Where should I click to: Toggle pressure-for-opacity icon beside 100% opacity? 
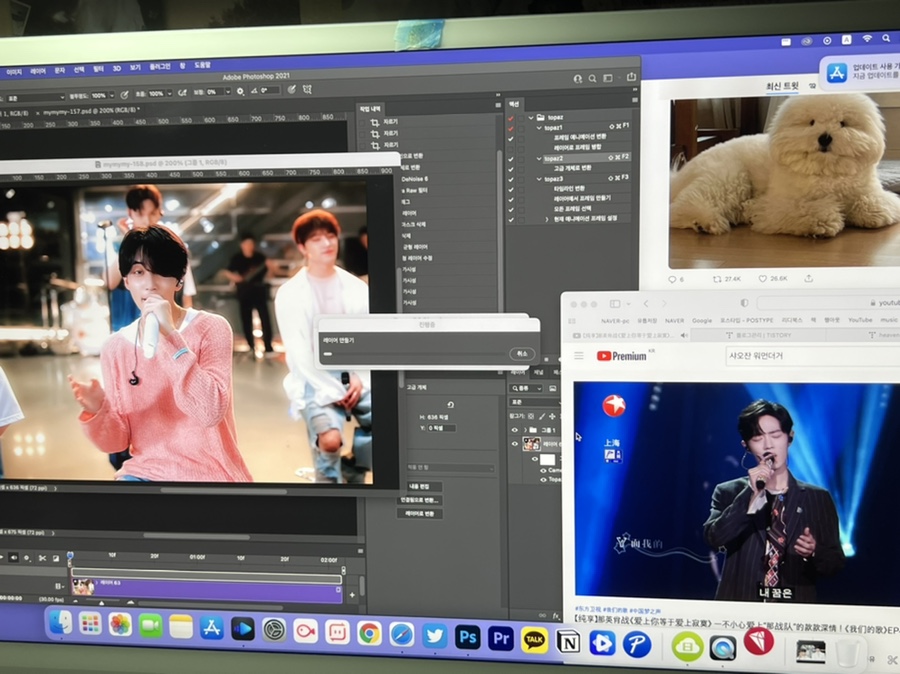coord(125,95)
